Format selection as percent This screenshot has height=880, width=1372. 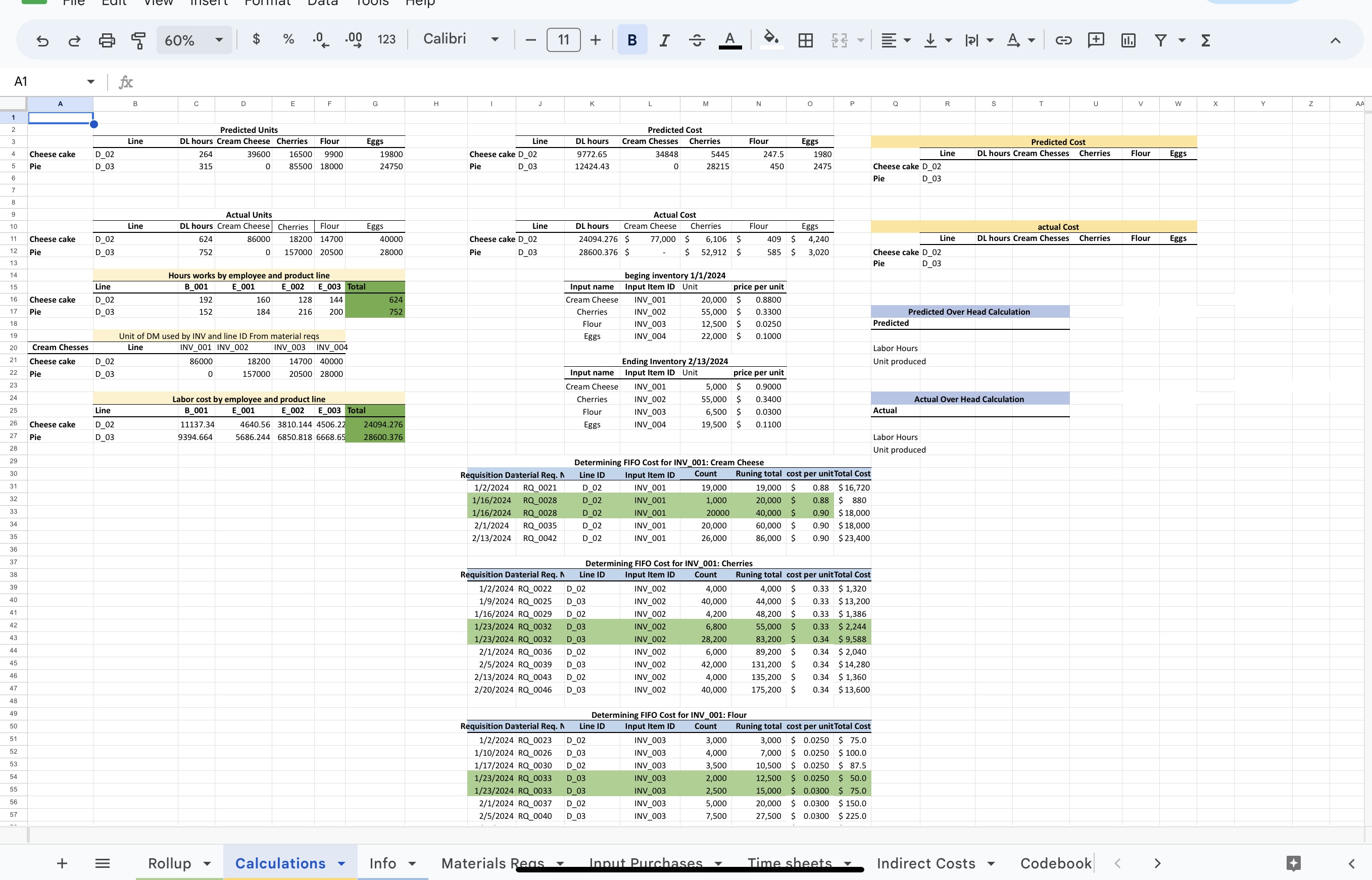point(288,40)
